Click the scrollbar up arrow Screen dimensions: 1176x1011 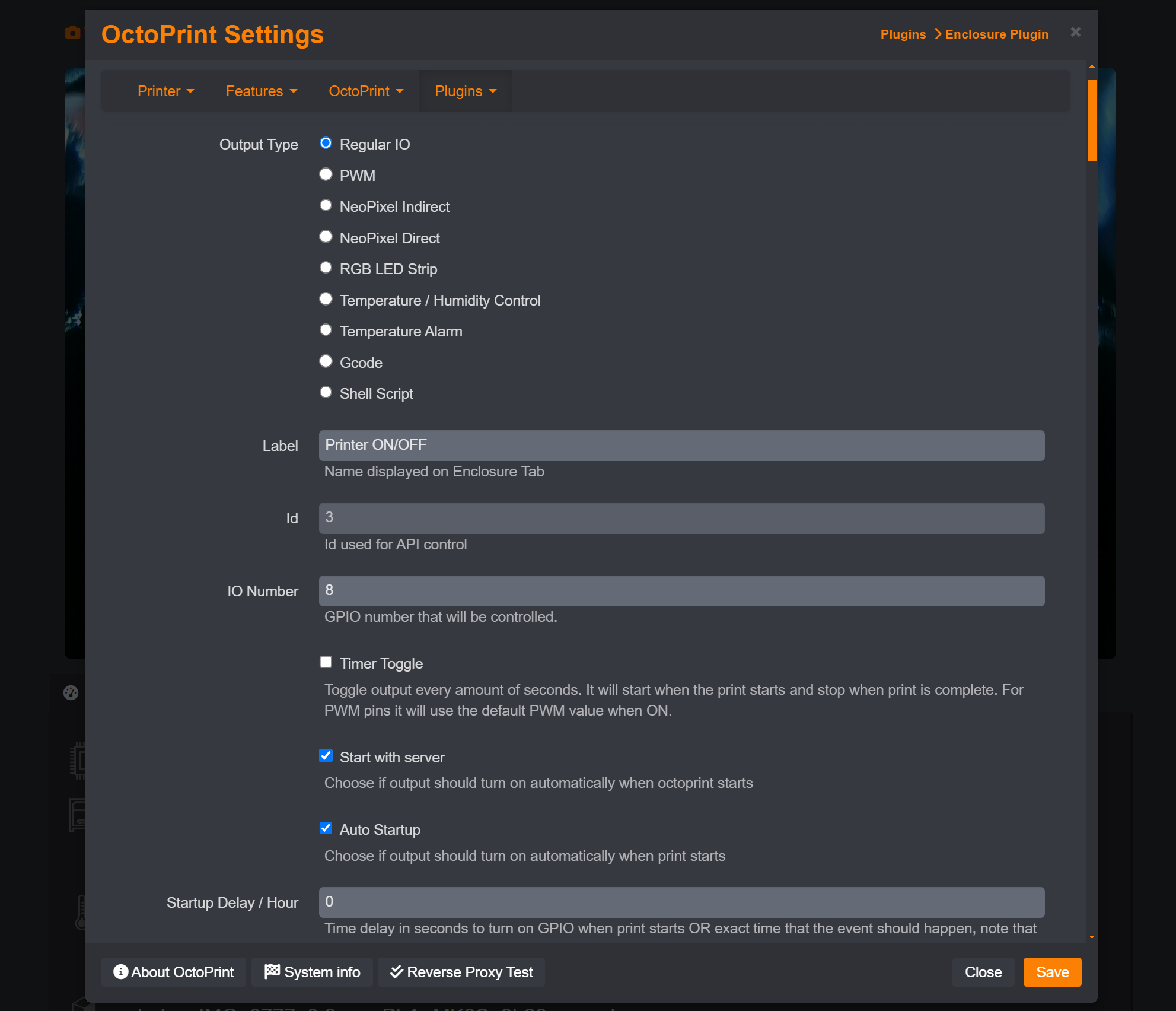point(1092,66)
